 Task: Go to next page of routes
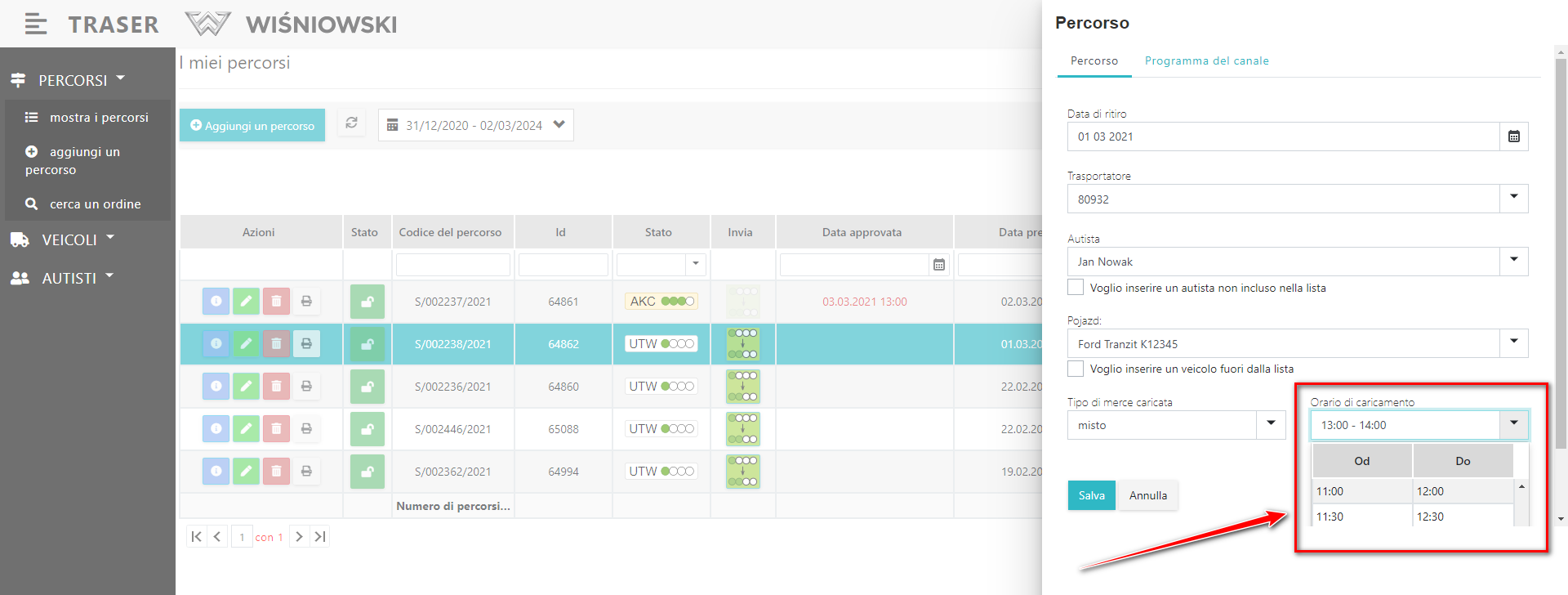(299, 537)
